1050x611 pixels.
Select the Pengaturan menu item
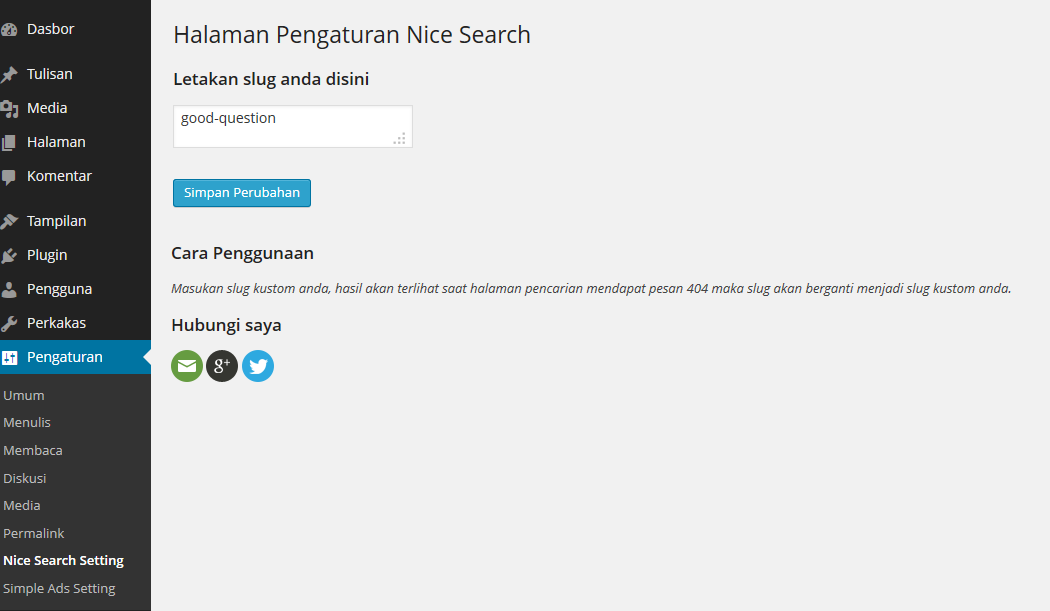pyautogui.click(x=75, y=357)
